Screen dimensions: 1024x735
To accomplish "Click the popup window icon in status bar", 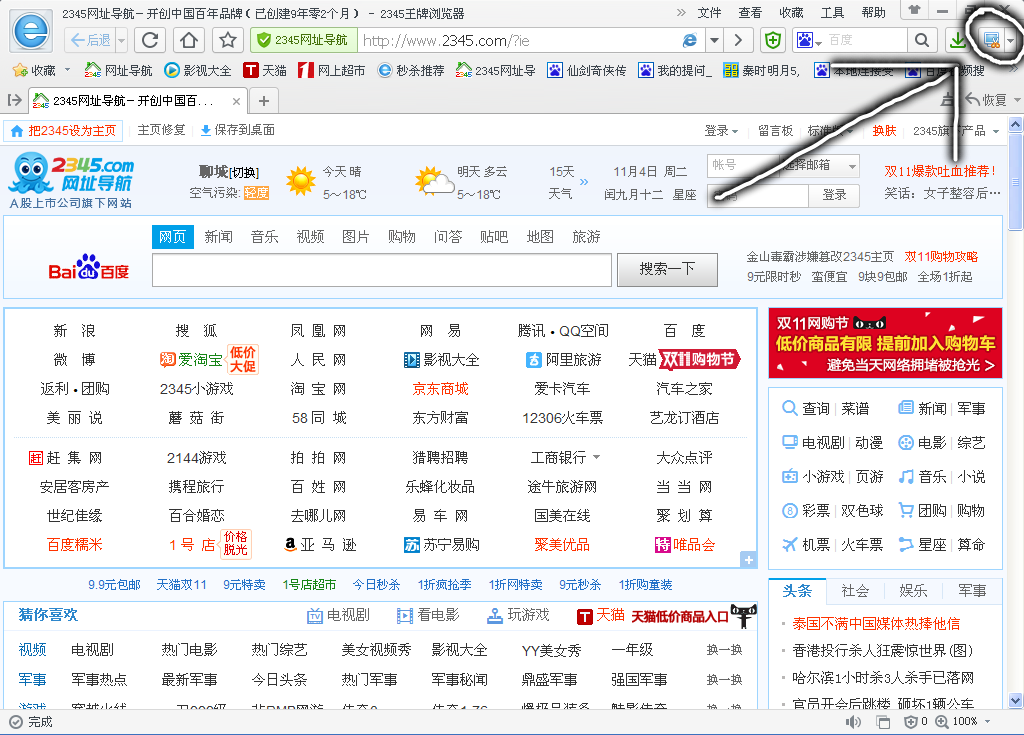I will coord(883,721).
